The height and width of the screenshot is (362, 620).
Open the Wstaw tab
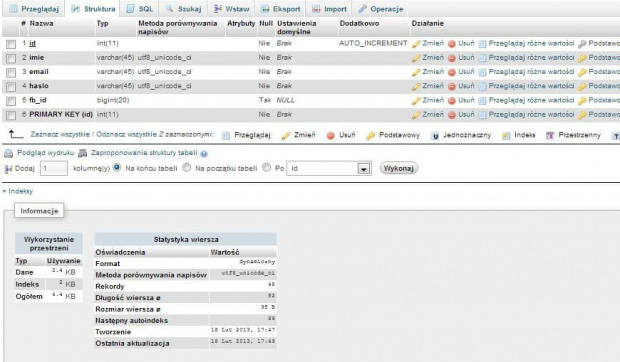point(231,9)
